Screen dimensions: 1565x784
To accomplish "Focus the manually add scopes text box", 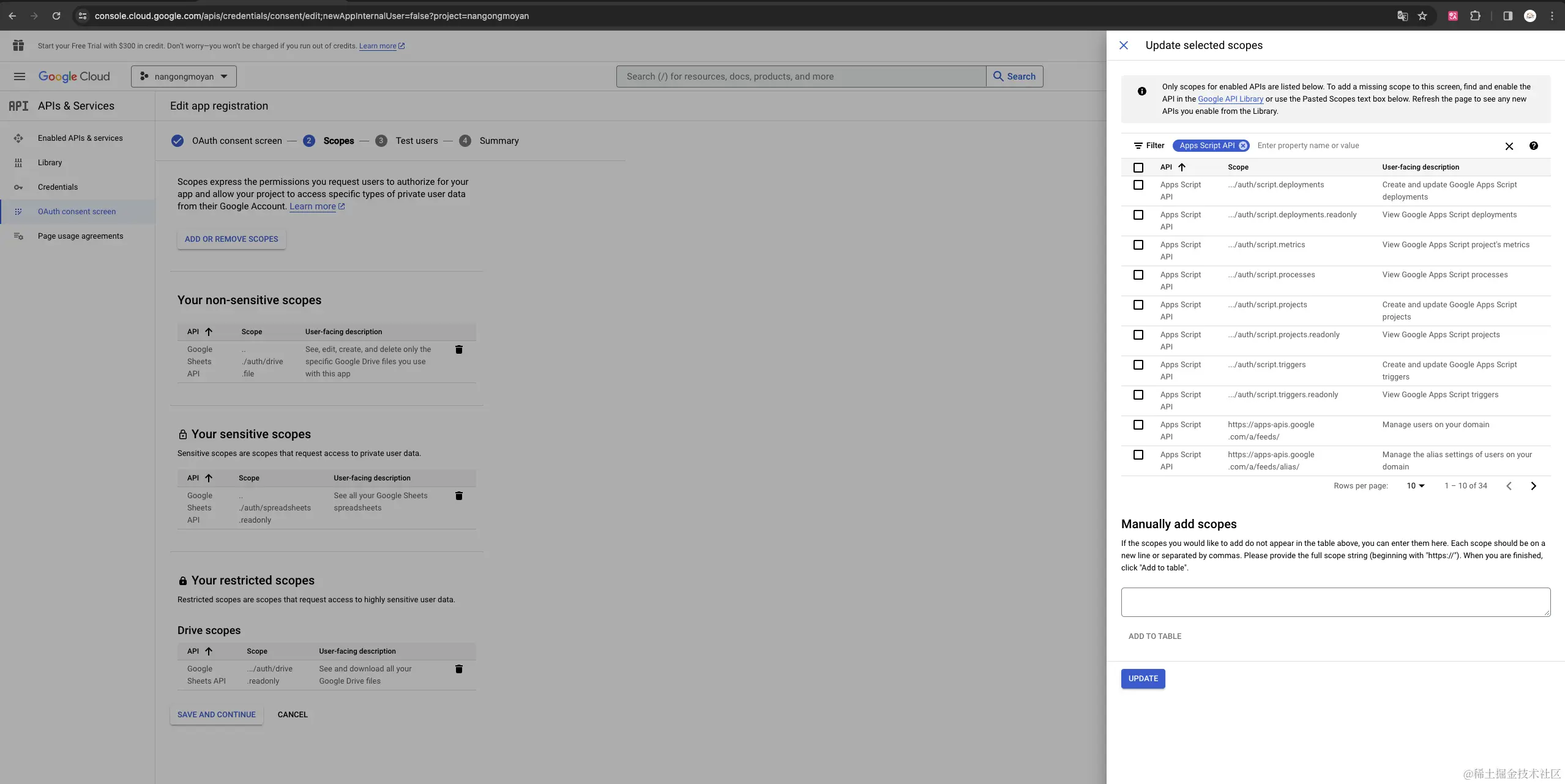I will tap(1335, 602).
